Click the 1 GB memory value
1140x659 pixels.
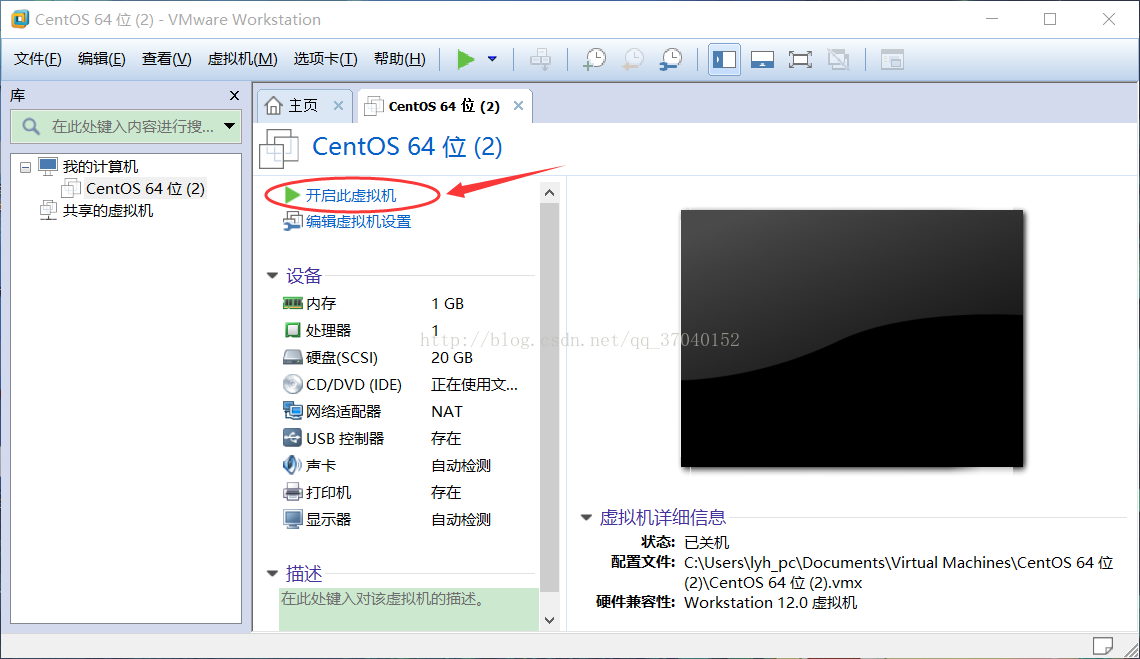click(x=447, y=303)
